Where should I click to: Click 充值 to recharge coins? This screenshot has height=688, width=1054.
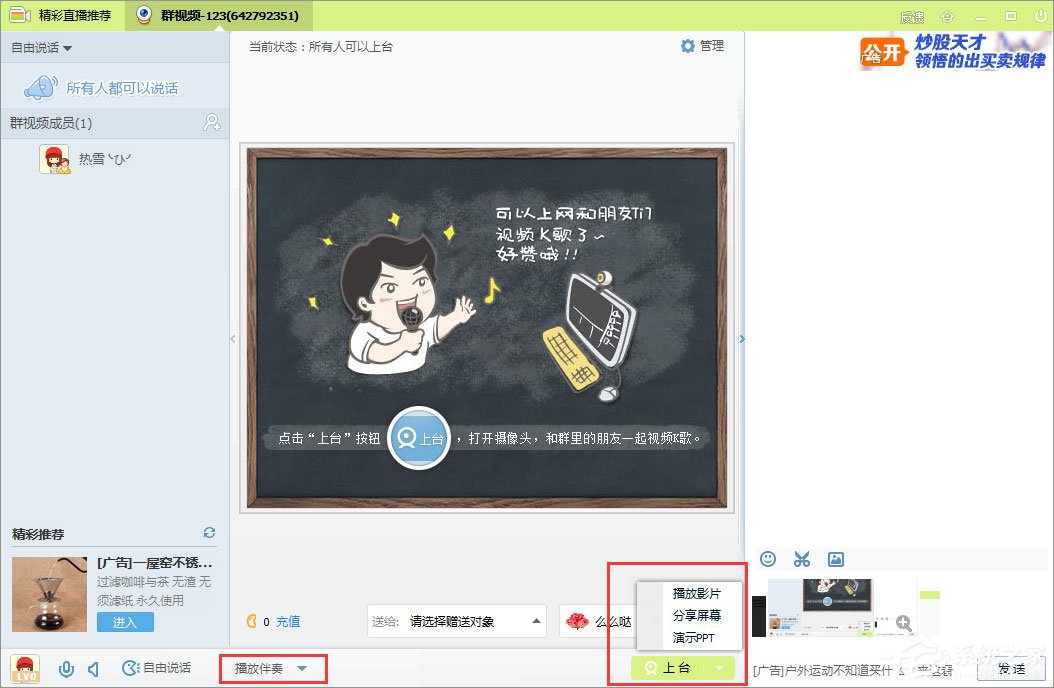pyautogui.click(x=288, y=621)
